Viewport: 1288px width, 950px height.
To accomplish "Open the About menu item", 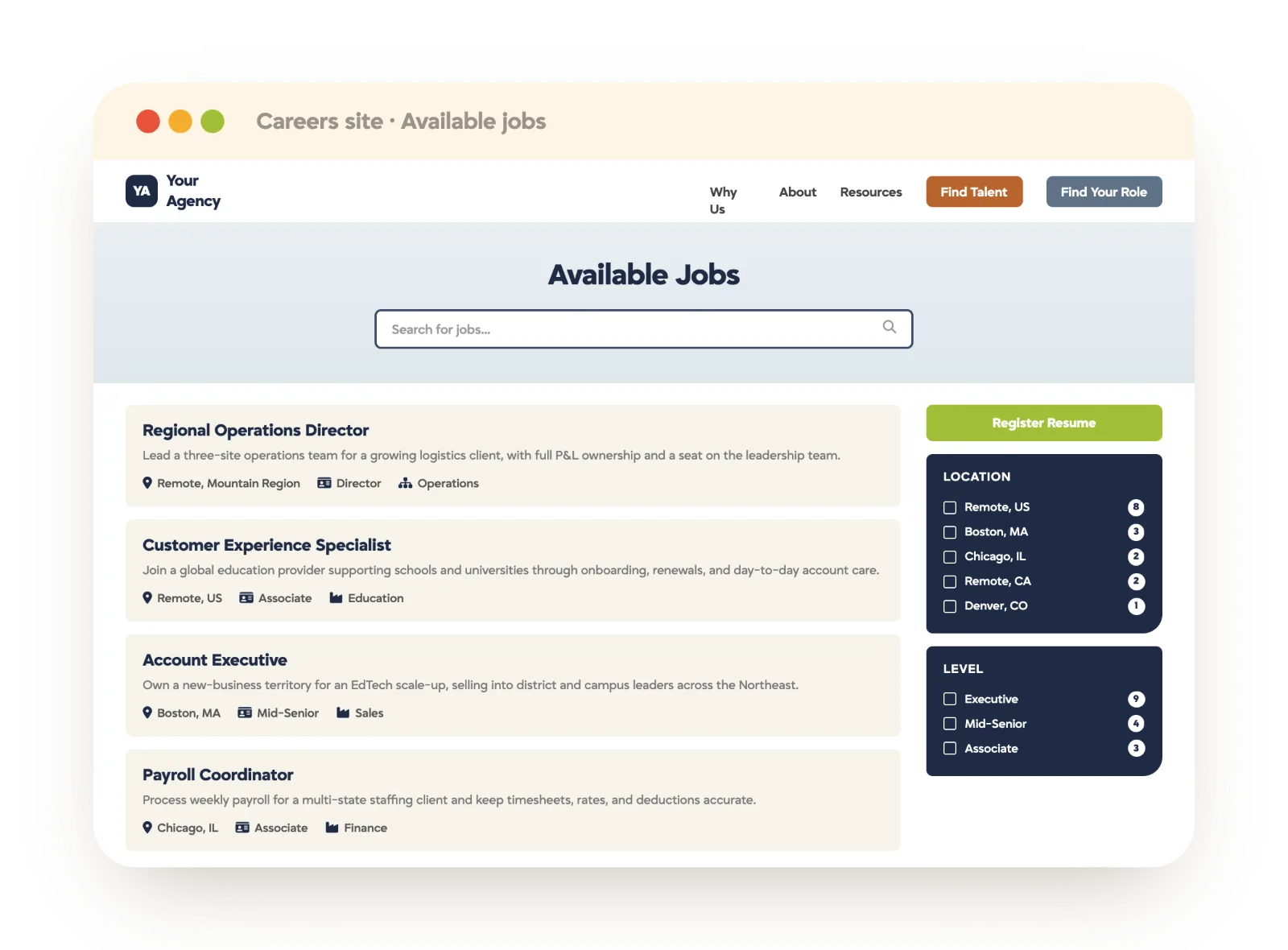I will coord(798,192).
